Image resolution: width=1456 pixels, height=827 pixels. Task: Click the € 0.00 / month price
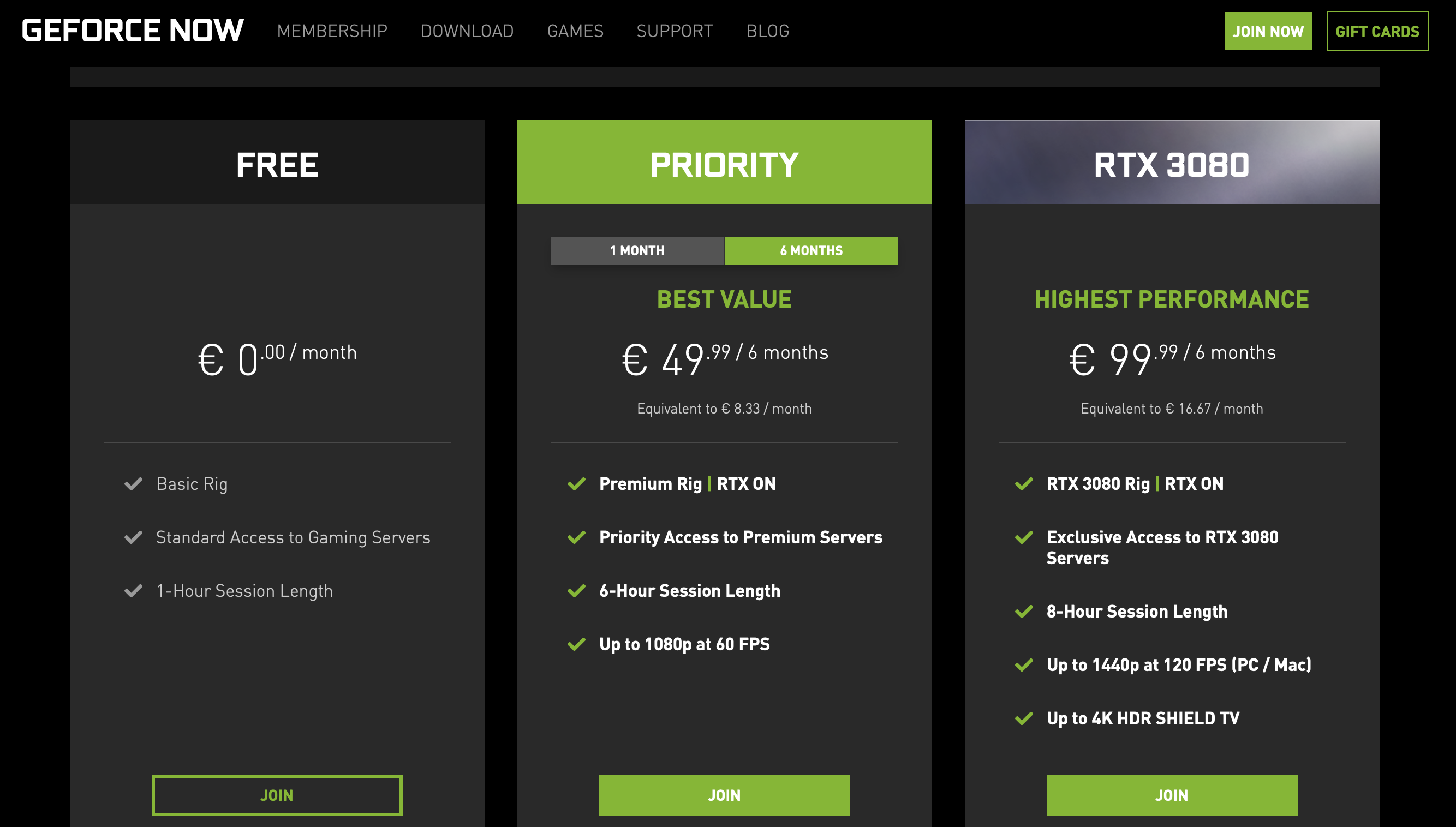pyautogui.click(x=277, y=359)
